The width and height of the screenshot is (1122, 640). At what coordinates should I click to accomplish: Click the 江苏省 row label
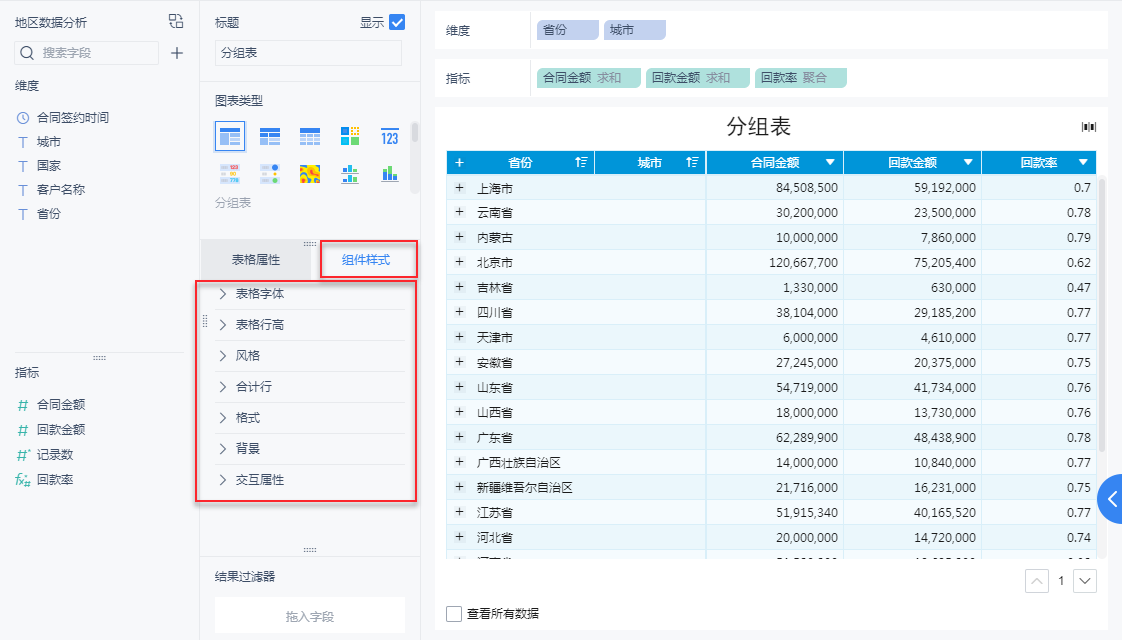click(x=495, y=513)
